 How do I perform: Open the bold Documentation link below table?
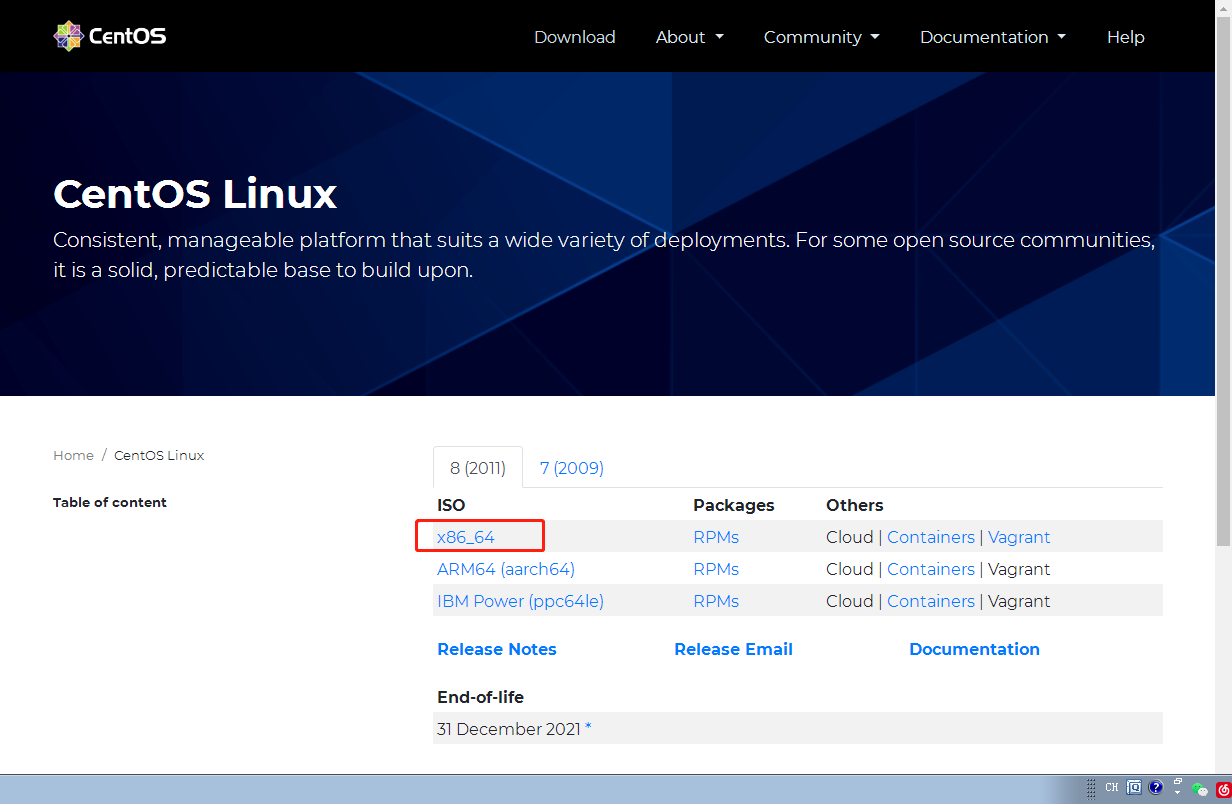(x=974, y=649)
